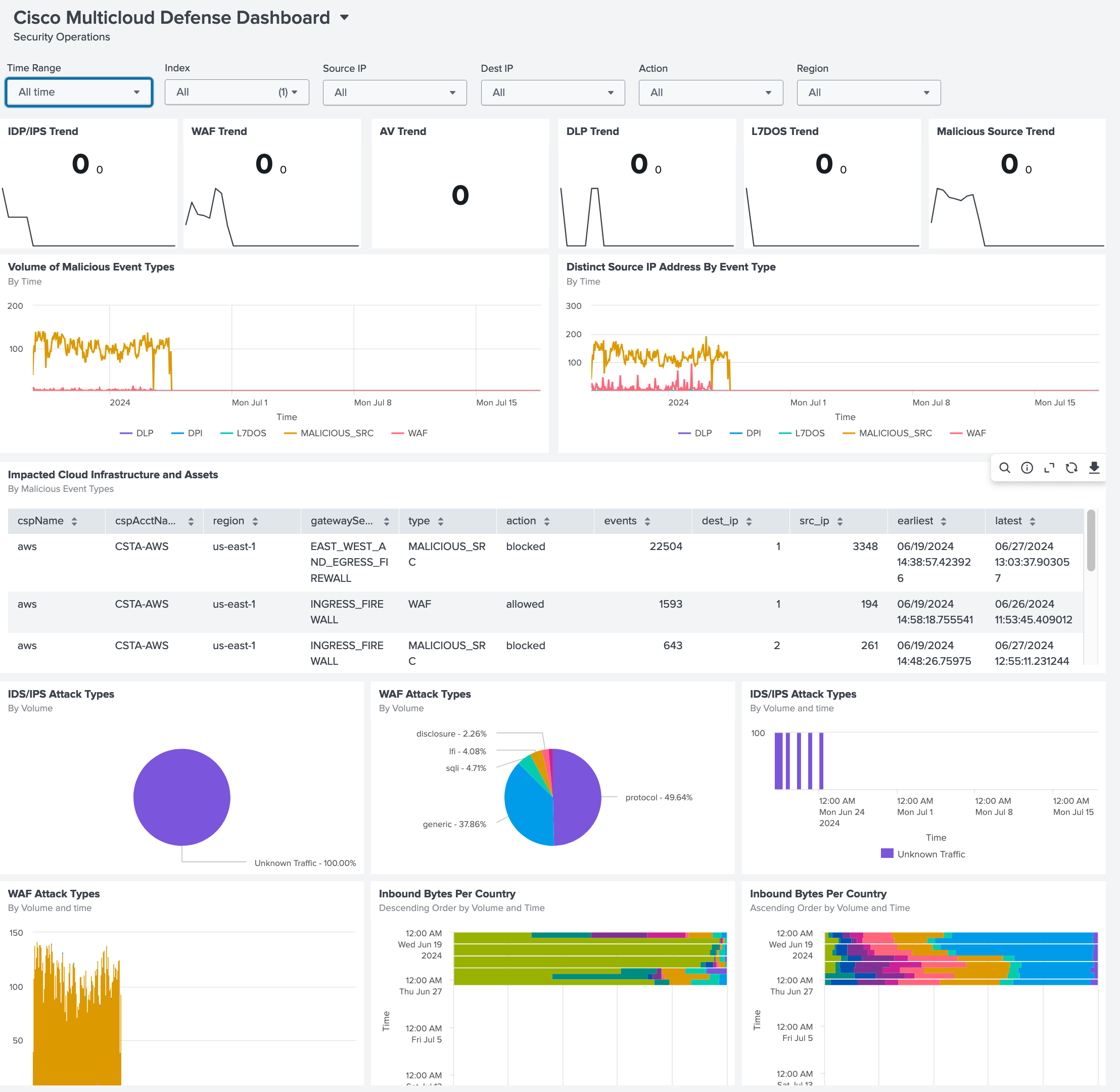Download the impacted assets table data
The image size is (1120, 1092).
tap(1094, 468)
